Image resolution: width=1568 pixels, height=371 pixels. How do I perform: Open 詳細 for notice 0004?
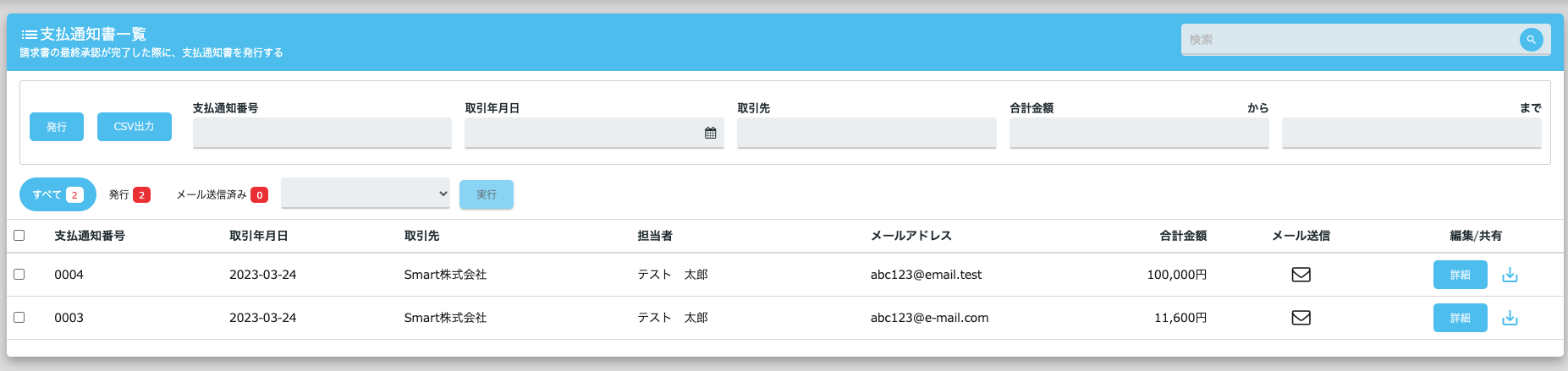click(1460, 275)
